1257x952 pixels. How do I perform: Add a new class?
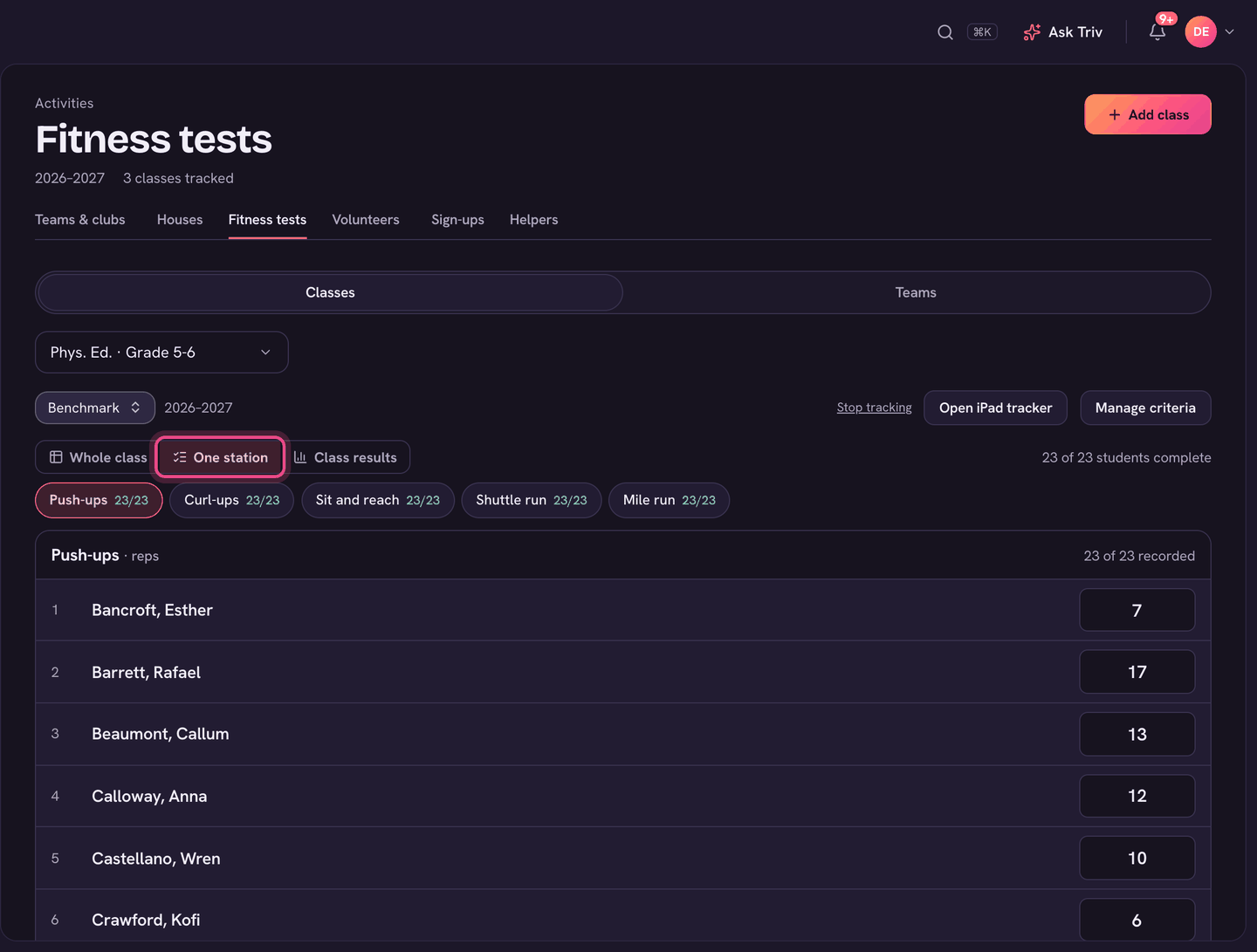[1148, 114]
